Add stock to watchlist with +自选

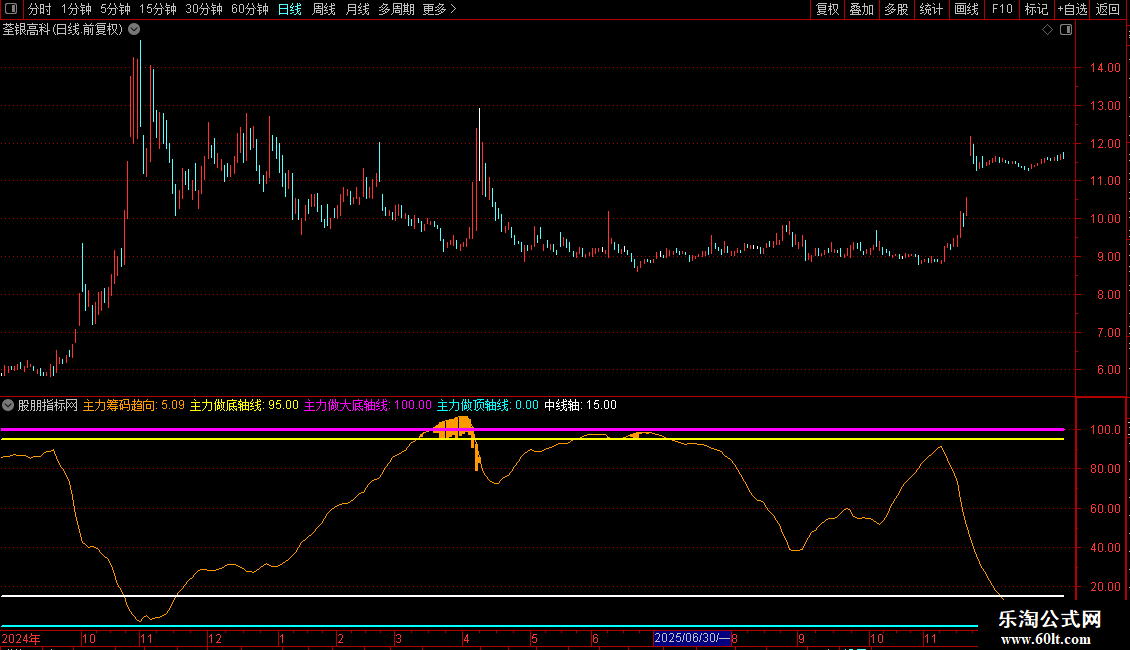[x=1072, y=9]
